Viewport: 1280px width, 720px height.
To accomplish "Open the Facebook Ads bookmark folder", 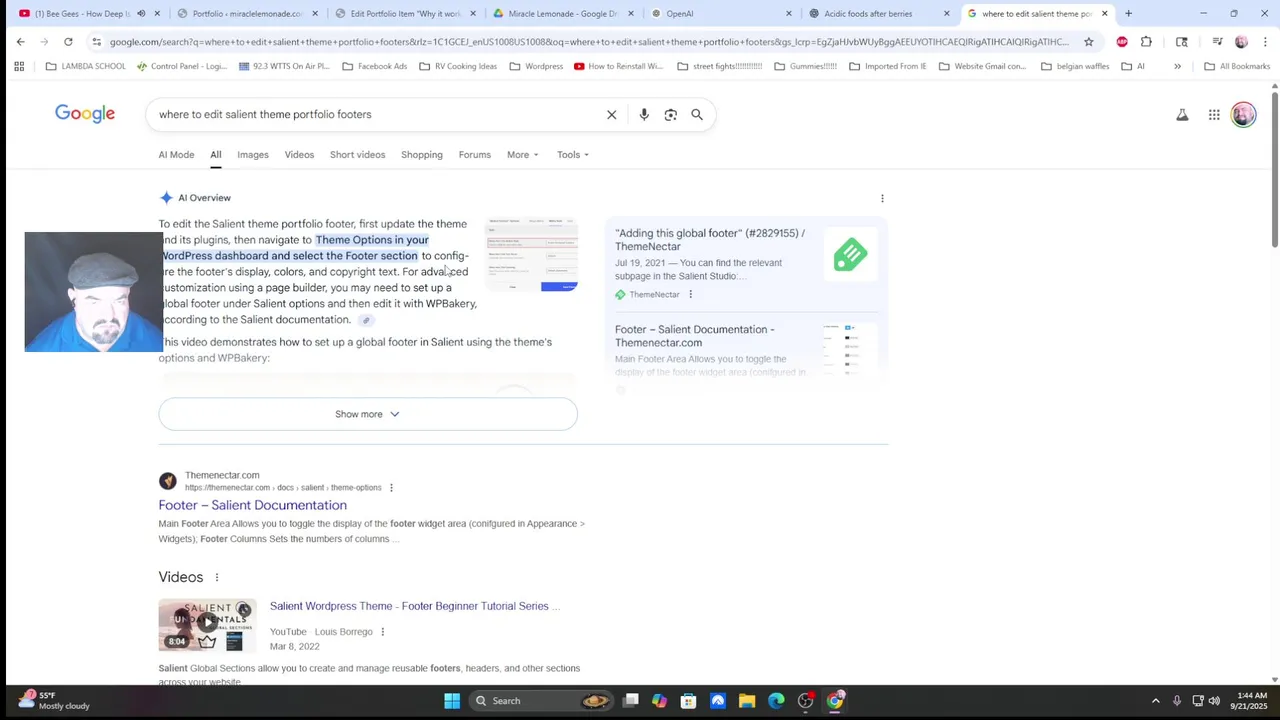I will pos(374,66).
